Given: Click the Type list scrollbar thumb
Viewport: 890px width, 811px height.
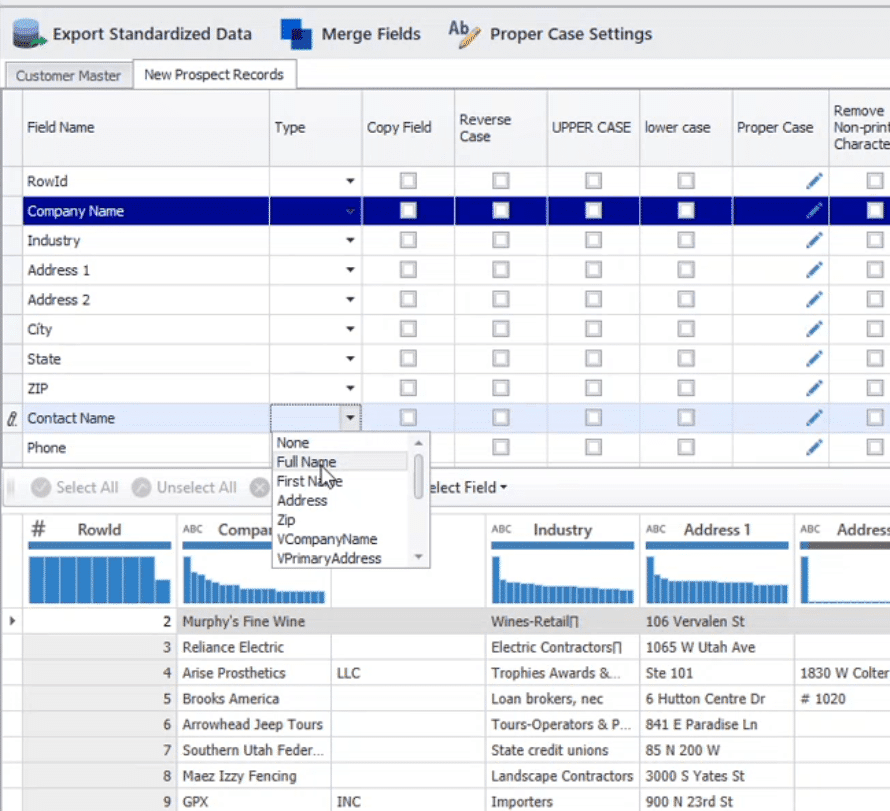Looking at the screenshot, I should coord(418,476).
